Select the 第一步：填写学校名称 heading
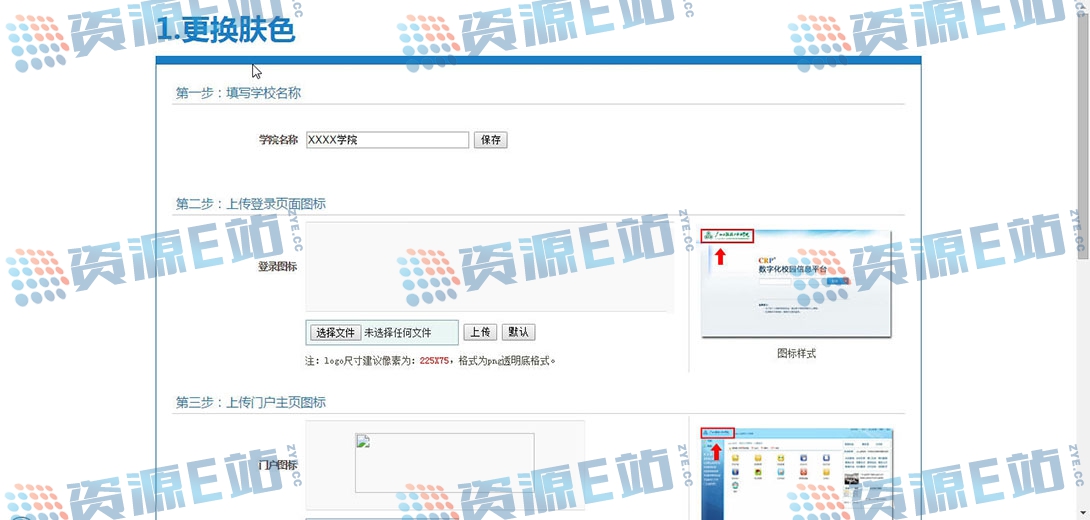Screen dimensions: 1090x520 pos(238,93)
